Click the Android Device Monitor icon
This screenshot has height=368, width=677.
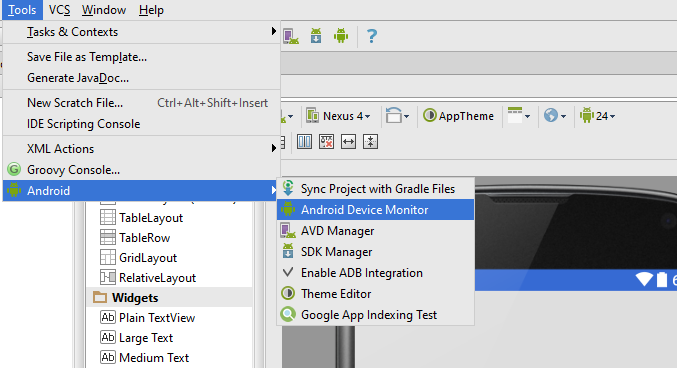point(288,209)
